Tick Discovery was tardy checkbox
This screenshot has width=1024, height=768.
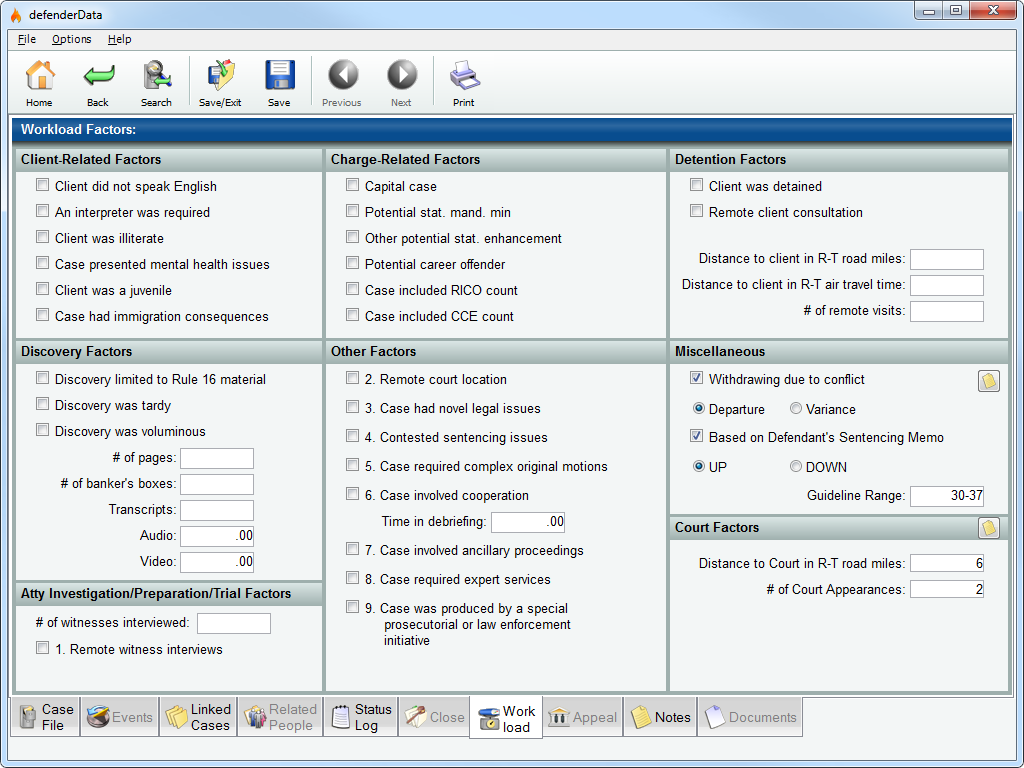(42, 404)
